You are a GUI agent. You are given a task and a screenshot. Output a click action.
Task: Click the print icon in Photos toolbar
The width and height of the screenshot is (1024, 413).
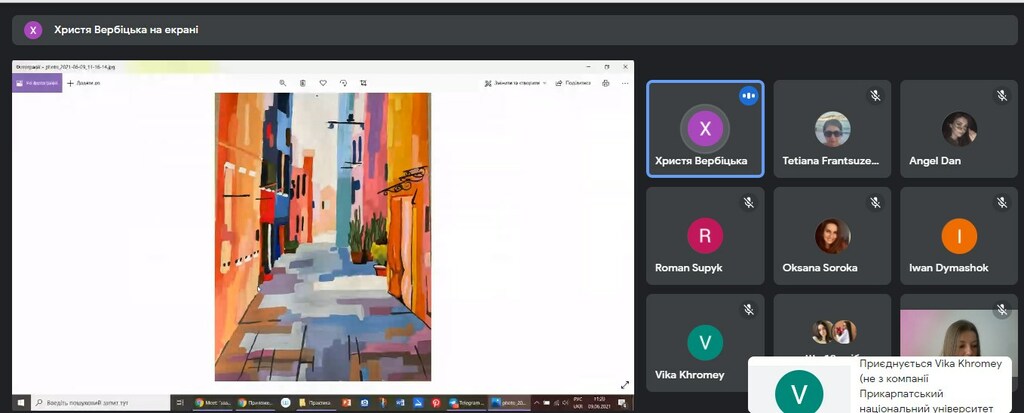point(605,83)
